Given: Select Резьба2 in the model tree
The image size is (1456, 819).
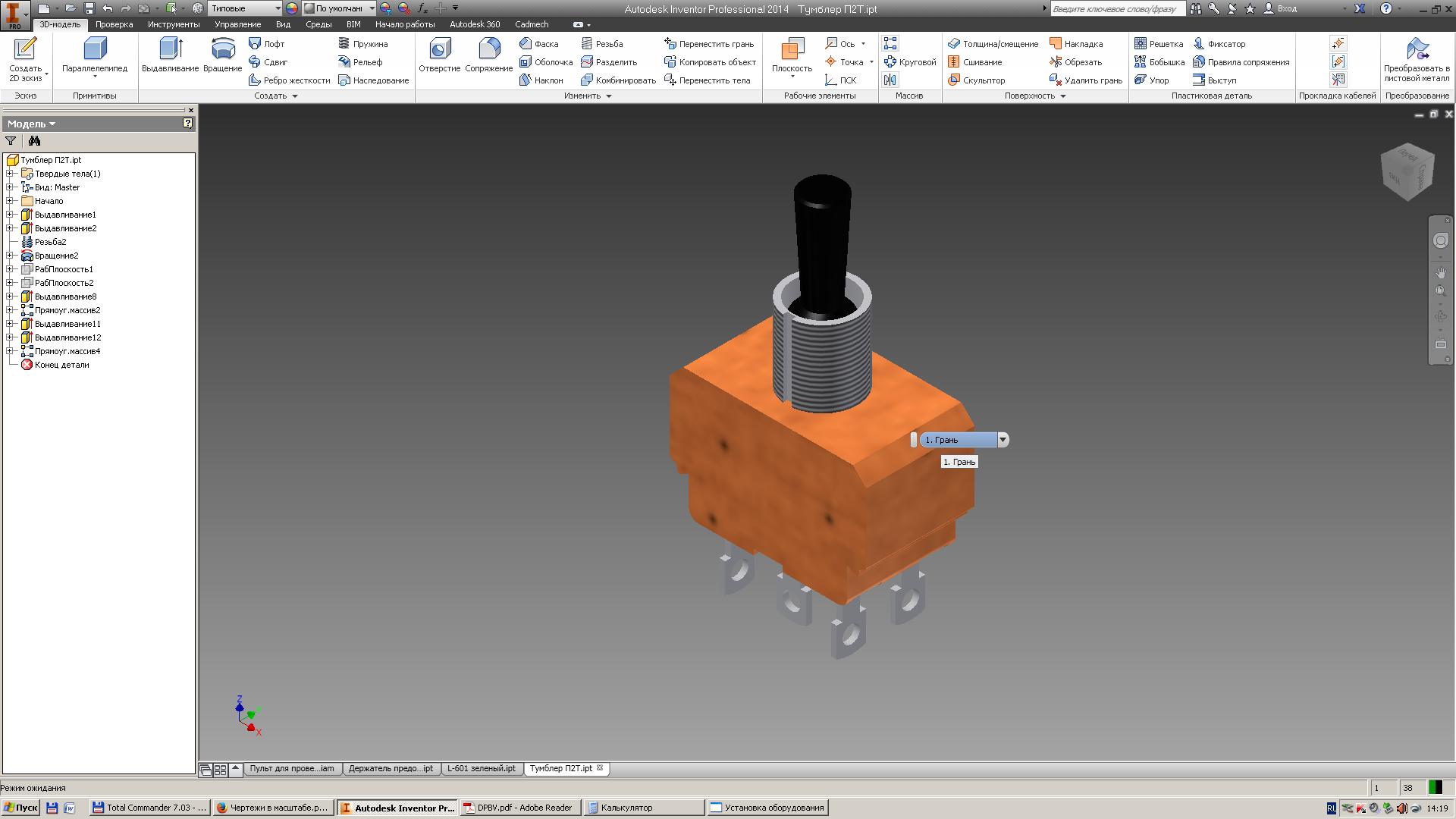Looking at the screenshot, I should point(50,242).
